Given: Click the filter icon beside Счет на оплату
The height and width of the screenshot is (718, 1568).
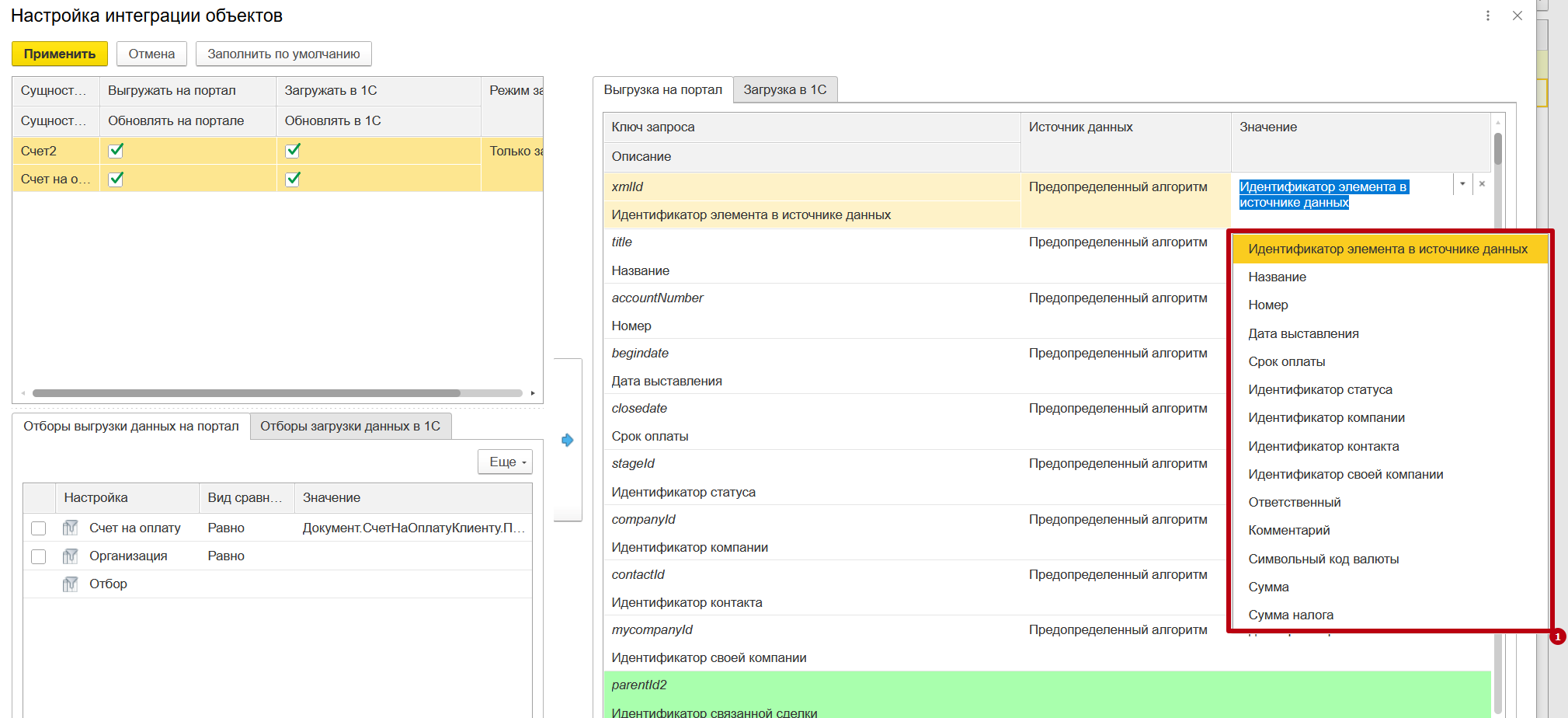Looking at the screenshot, I should 70,528.
